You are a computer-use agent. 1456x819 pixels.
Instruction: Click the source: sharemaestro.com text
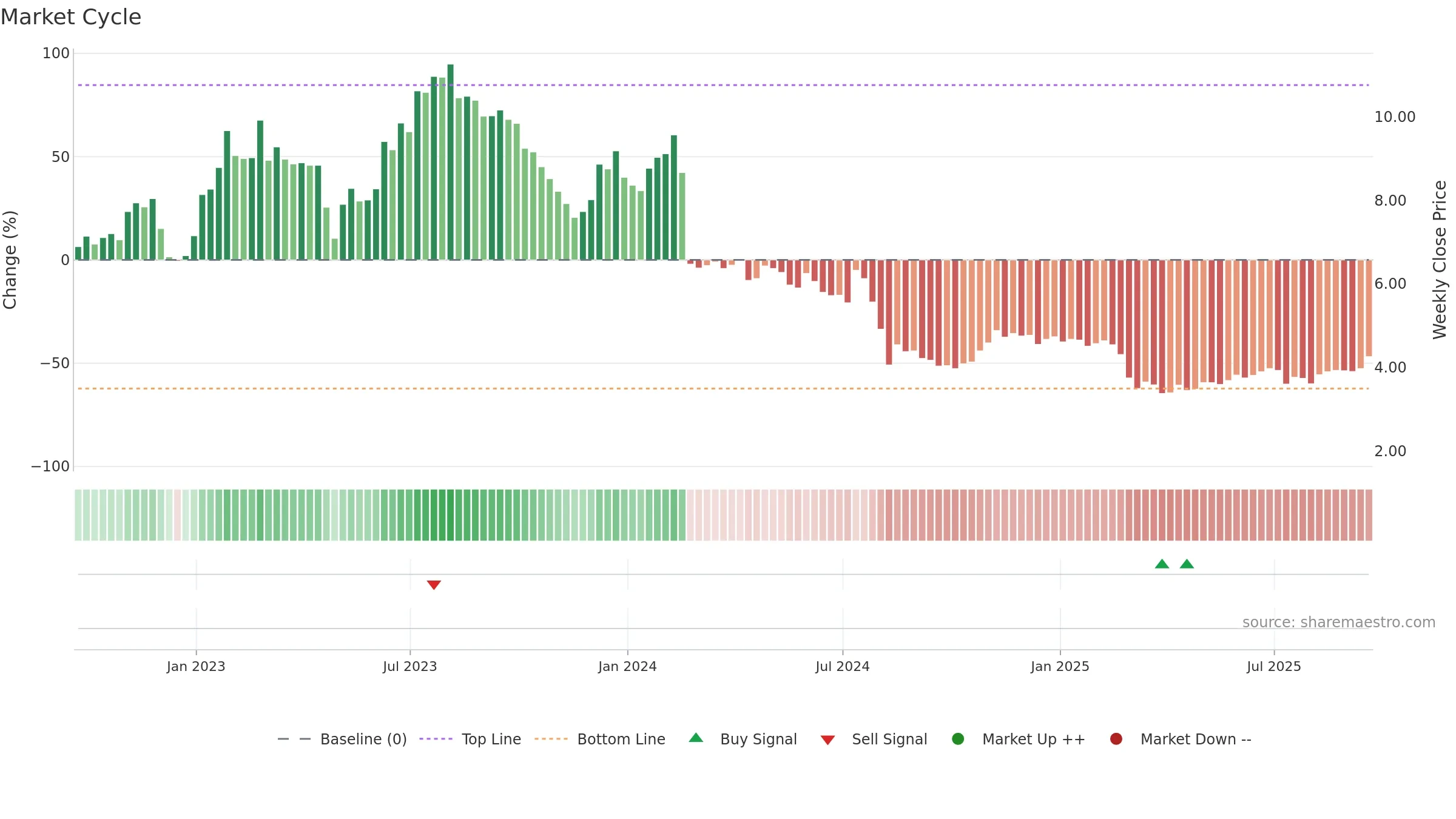tap(1339, 622)
